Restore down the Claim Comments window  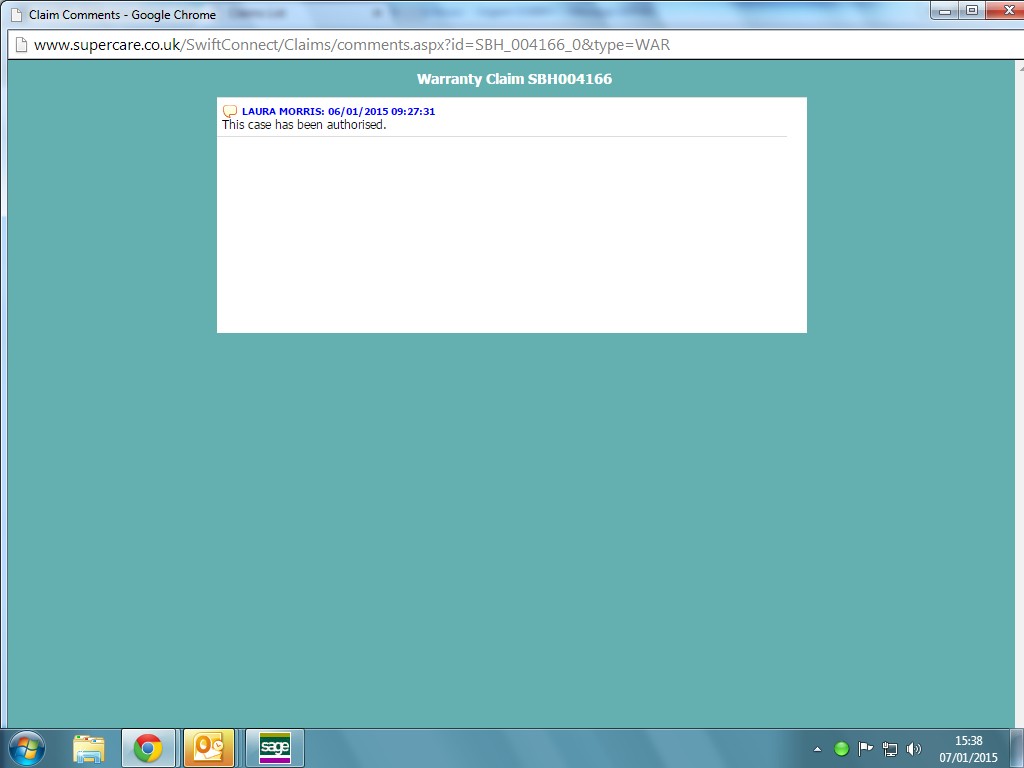pyautogui.click(x=972, y=10)
